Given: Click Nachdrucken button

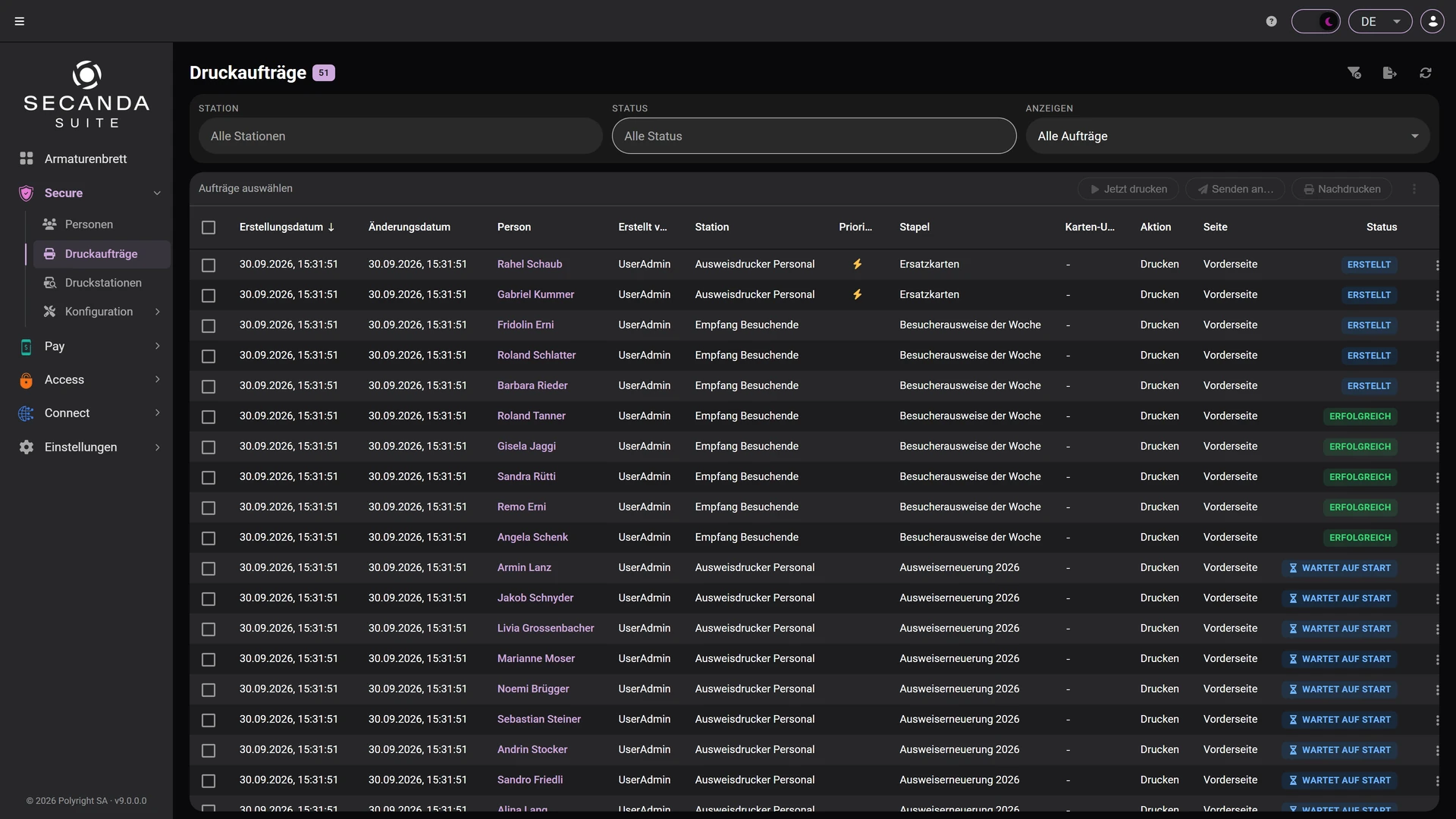Looking at the screenshot, I should pos(1342,189).
